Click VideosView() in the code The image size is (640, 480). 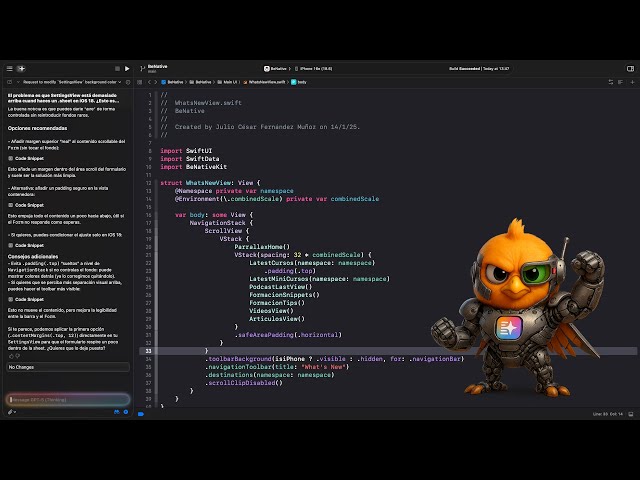tap(271, 311)
